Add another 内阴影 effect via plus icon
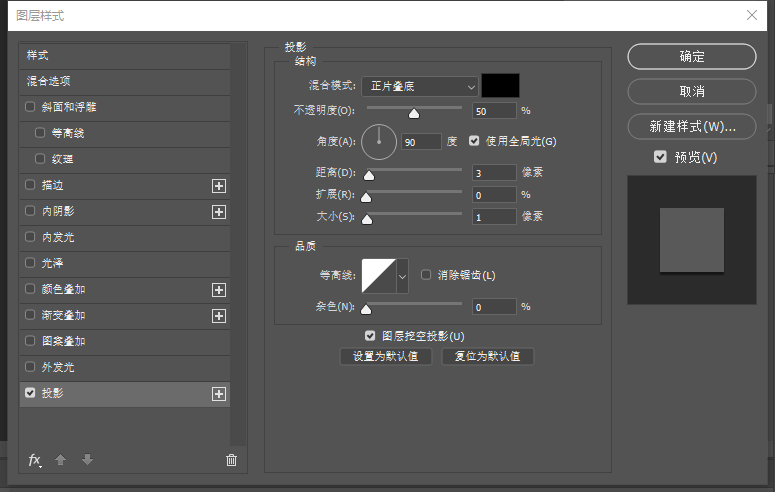 (x=219, y=212)
